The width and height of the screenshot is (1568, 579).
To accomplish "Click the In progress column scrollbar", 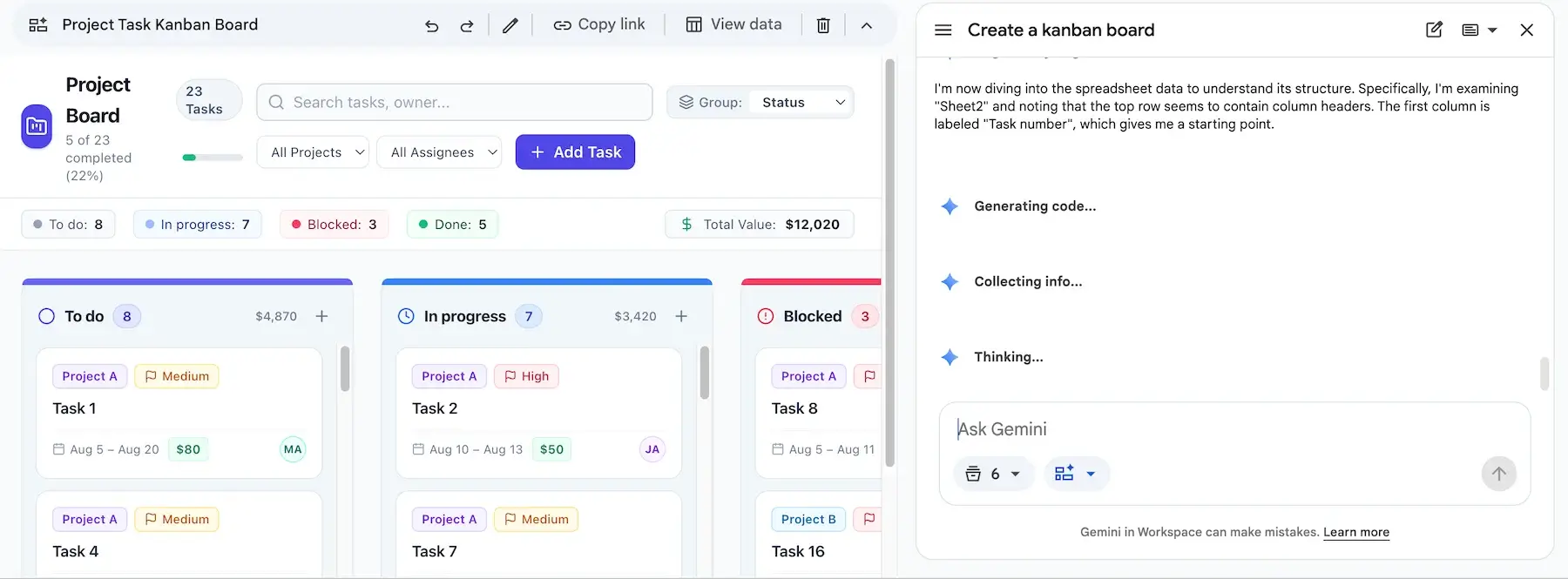I will (x=704, y=373).
